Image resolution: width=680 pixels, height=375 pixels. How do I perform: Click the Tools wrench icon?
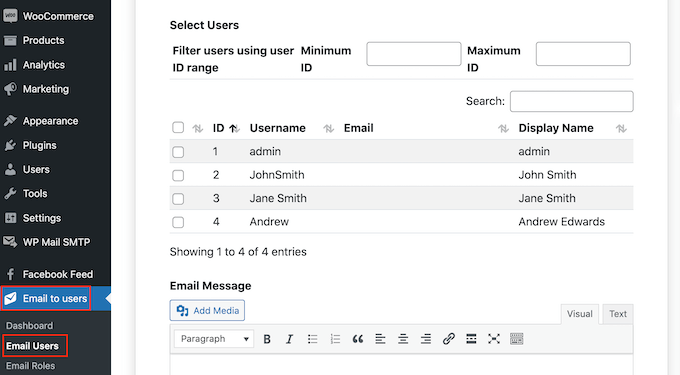coord(10,193)
